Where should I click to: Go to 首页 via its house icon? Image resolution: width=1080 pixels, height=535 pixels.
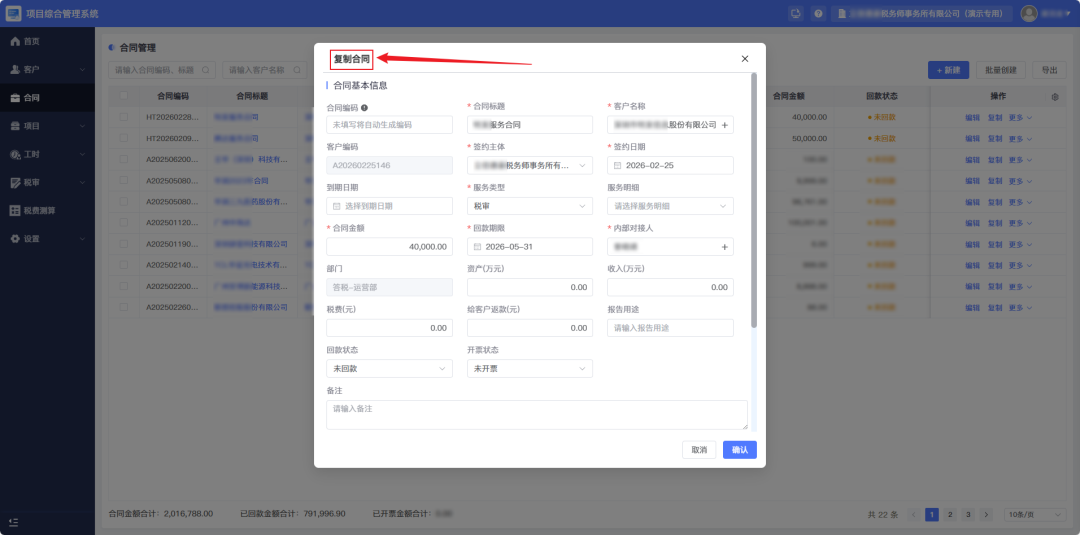point(15,41)
